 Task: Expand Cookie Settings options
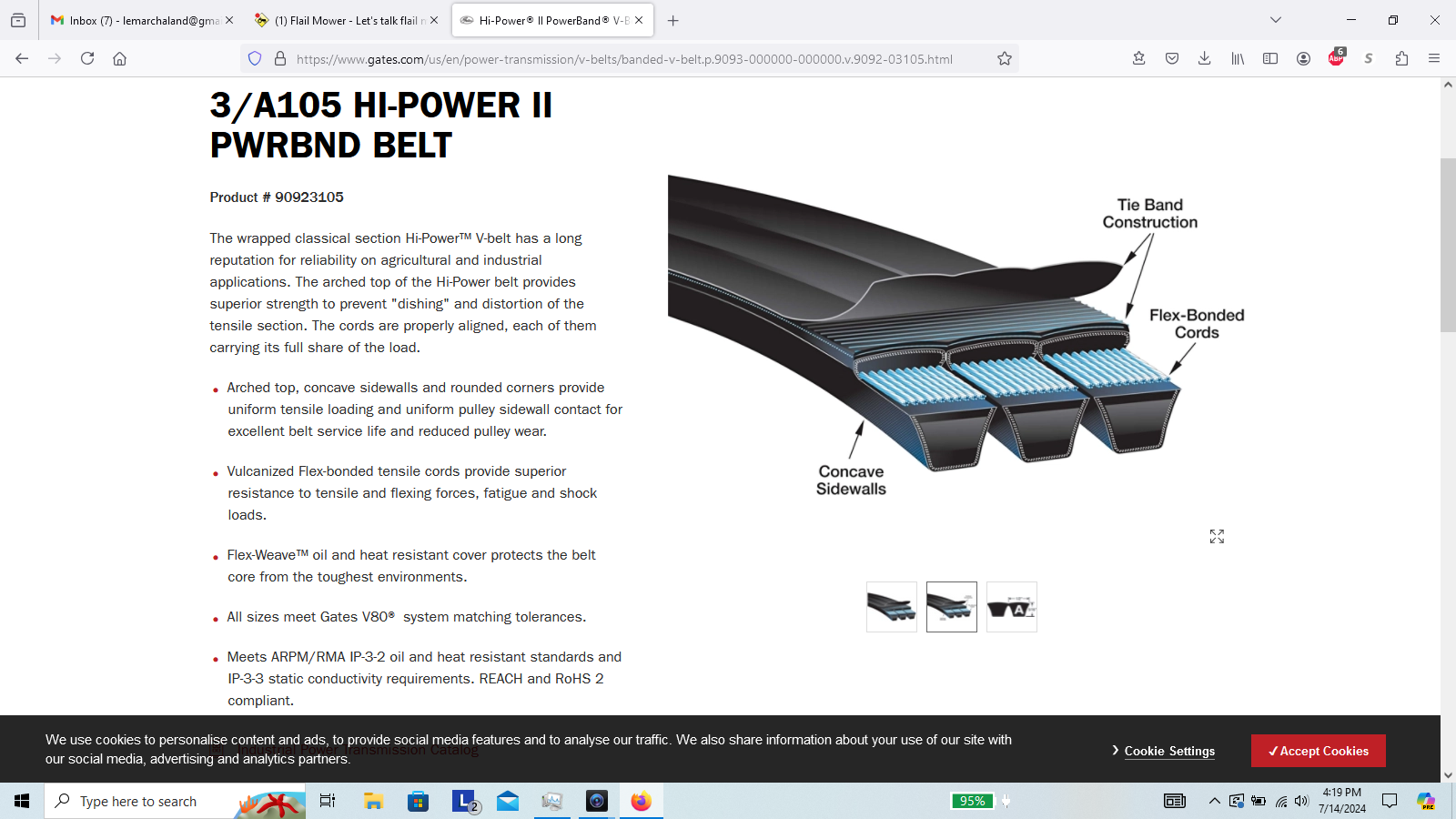(1164, 751)
